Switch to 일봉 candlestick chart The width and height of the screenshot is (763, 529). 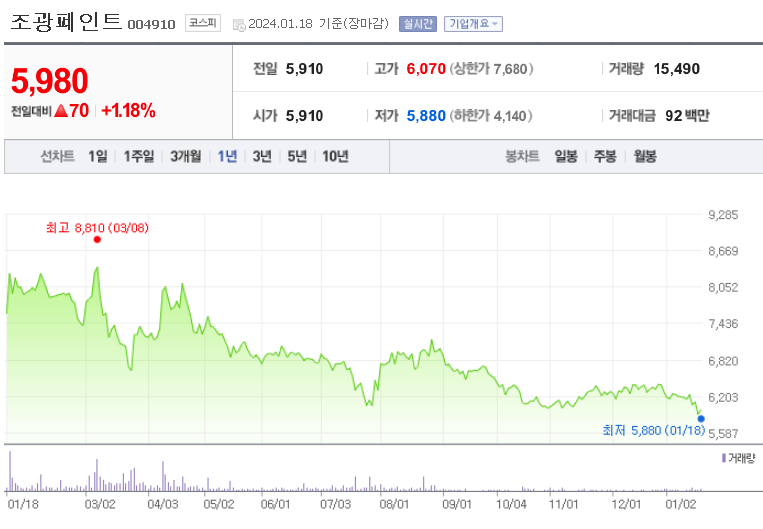click(x=566, y=156)
